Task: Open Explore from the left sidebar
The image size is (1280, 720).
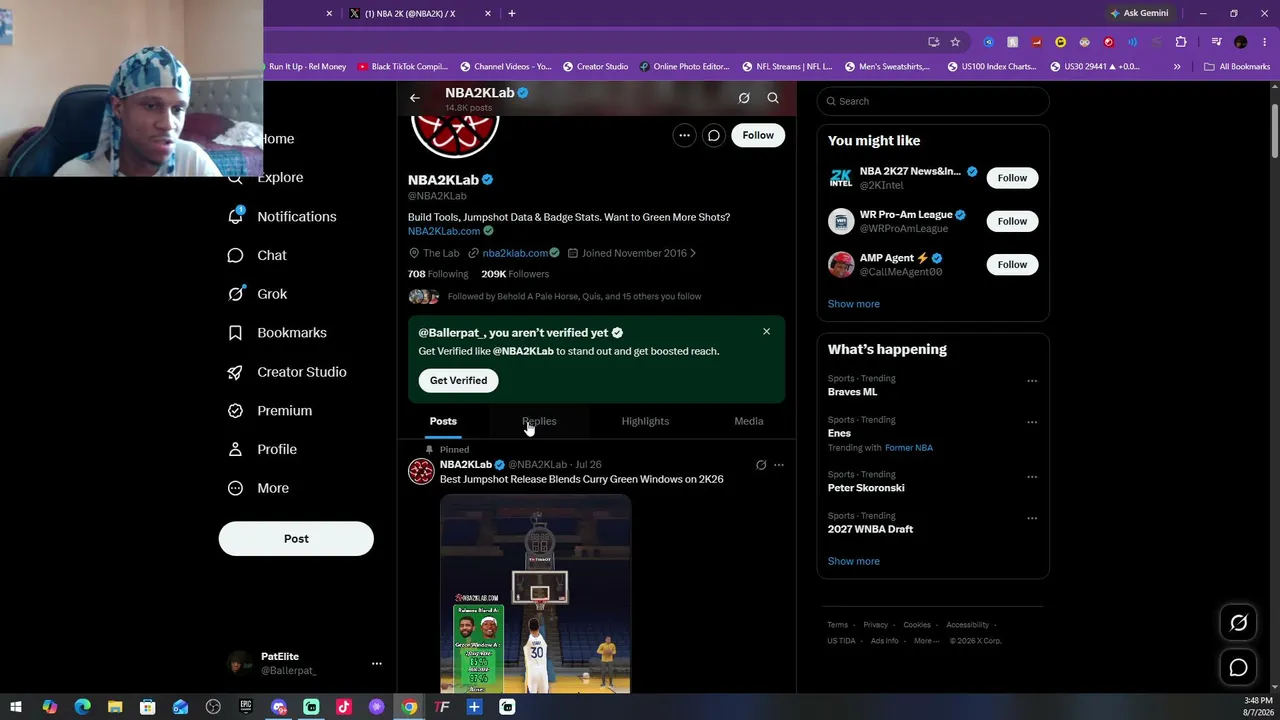Action: [280, 177]
